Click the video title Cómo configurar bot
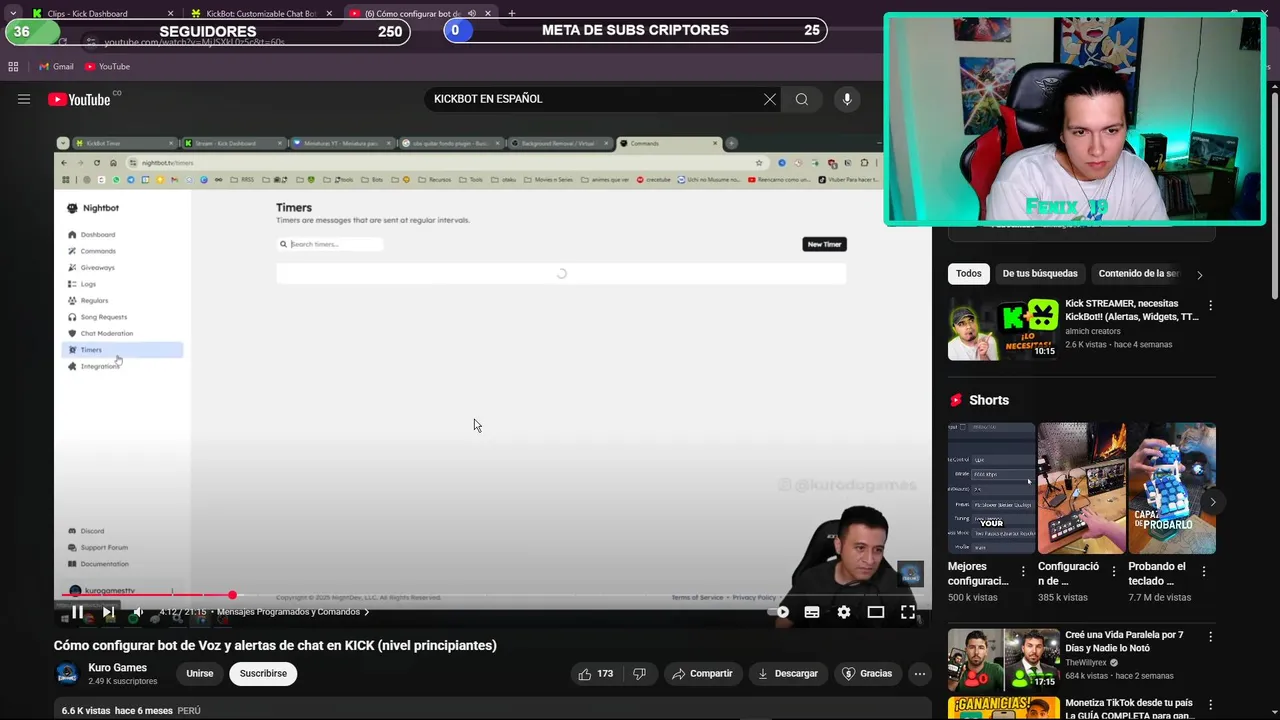Screen dimensions: 1280x720 click(275, 646)
